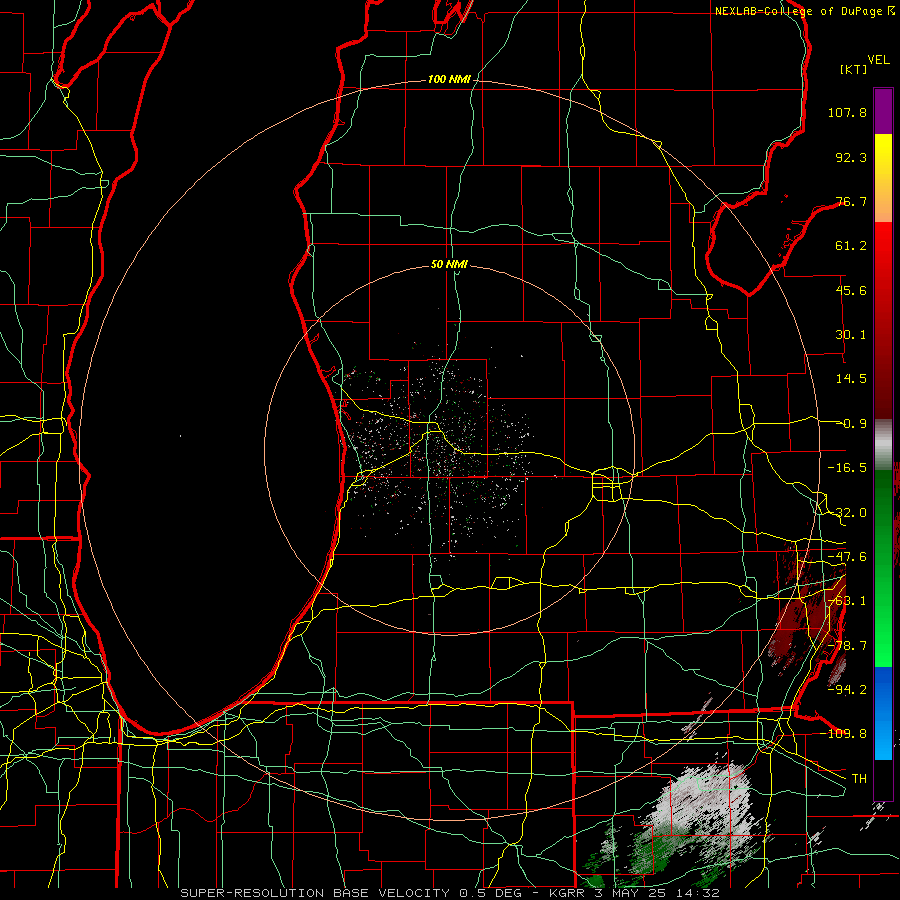Click the 50 NMI range ring label
Screen dimensions: 900x900
(449, 264)
